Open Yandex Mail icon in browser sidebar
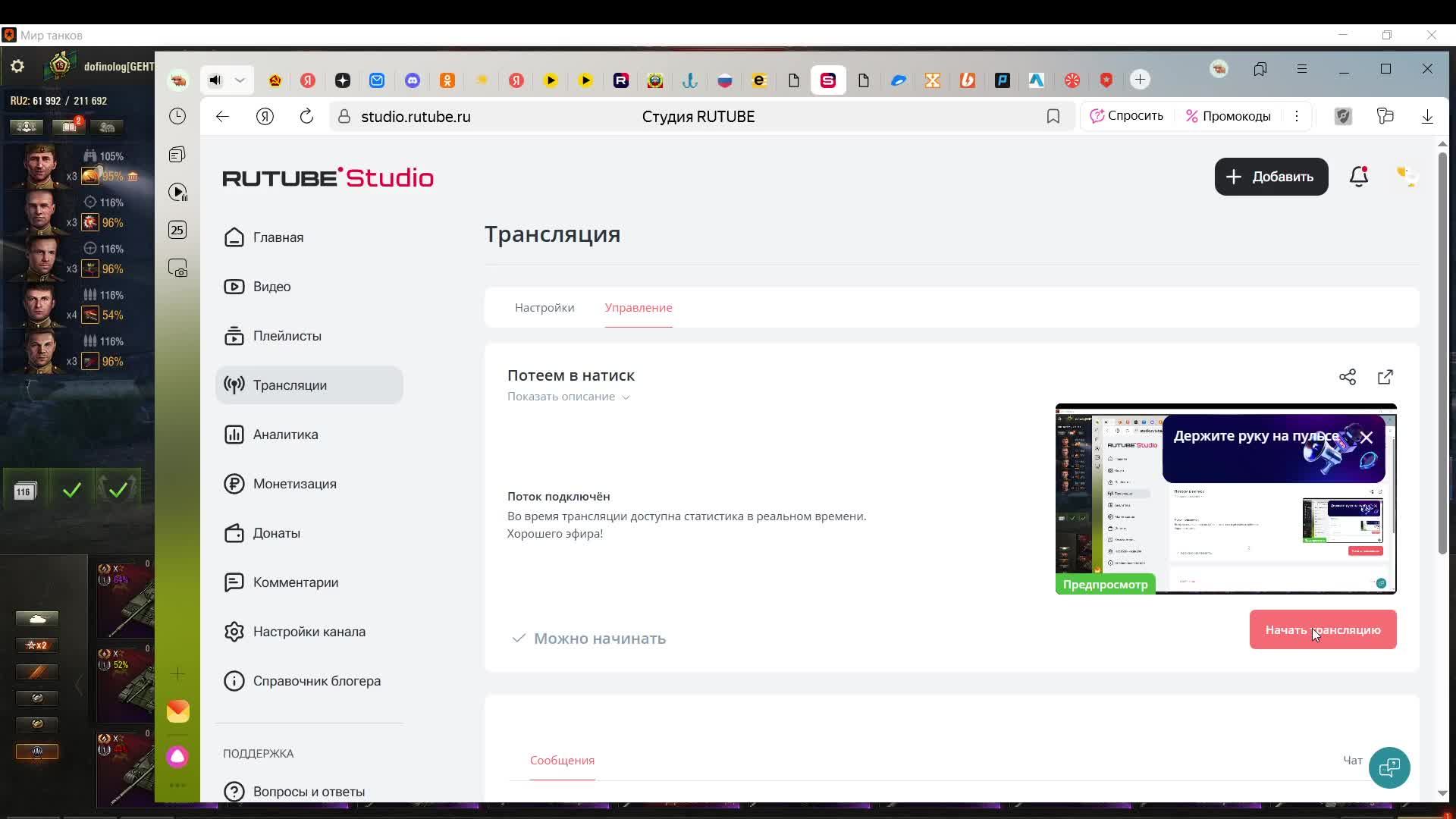Image resolution: width=1456 pixels, height=819 pixels. (178, 711)
